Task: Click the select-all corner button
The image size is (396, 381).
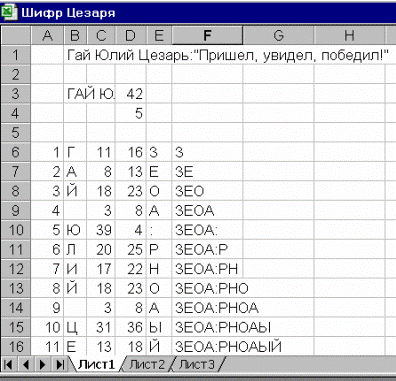Action: (16, 36)
